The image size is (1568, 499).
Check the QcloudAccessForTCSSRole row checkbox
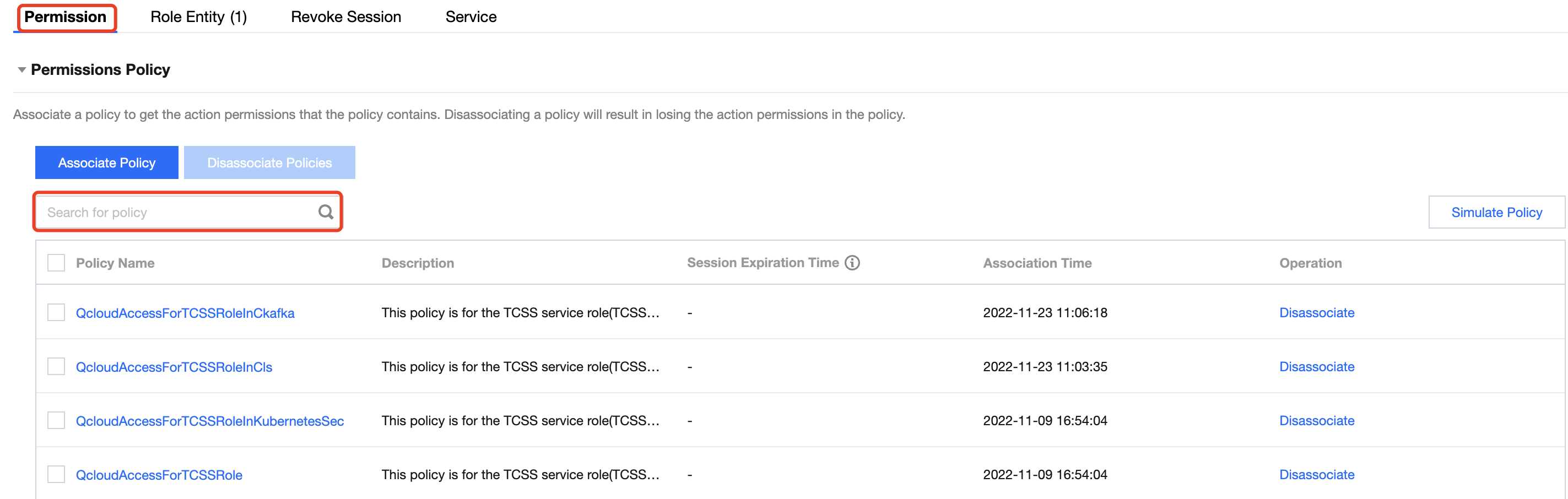tap(56, 474)
